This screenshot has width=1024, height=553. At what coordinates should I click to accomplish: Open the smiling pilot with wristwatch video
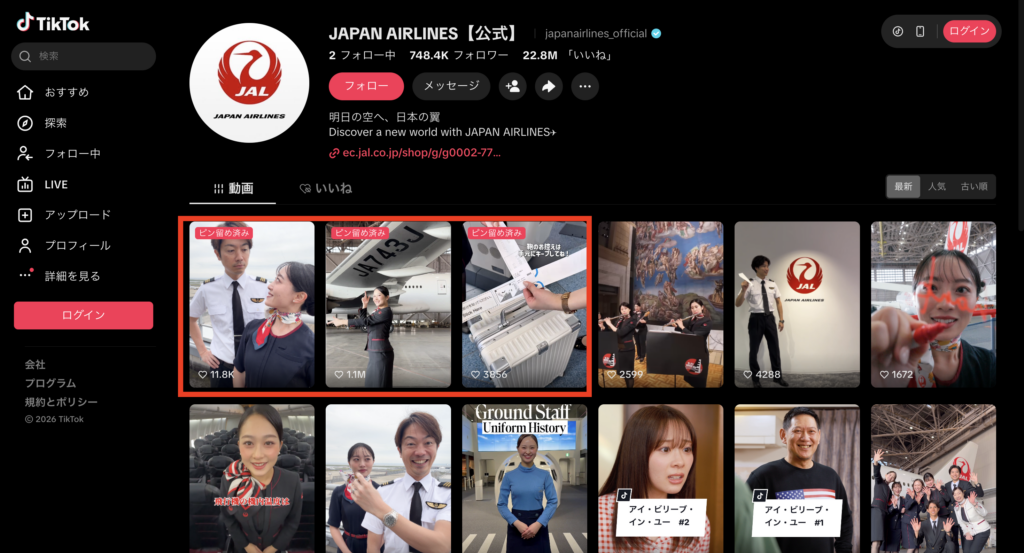(x=388, y=479)
